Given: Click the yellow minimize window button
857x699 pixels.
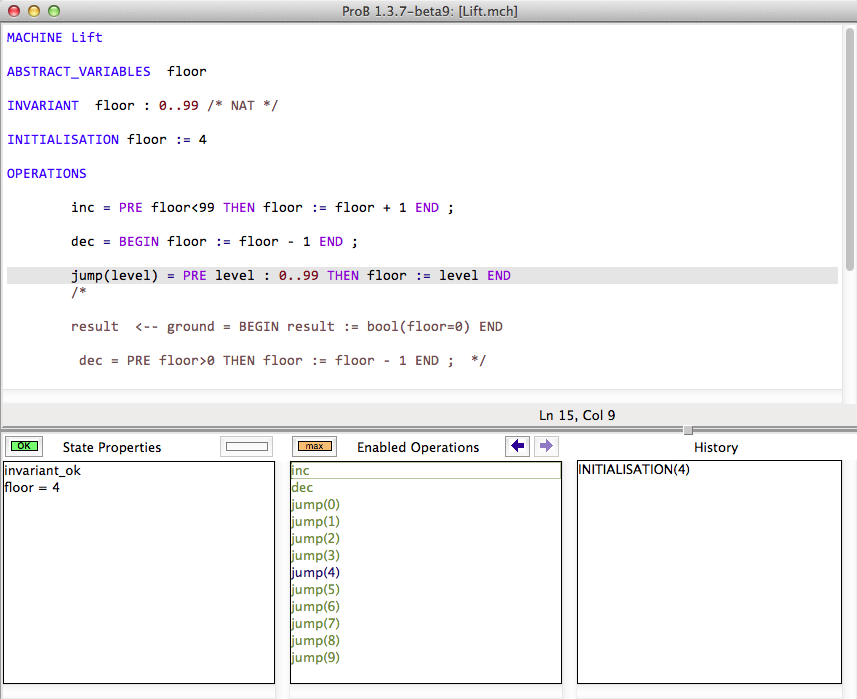Looking at the screenshot, I should [x=34, y=11].
